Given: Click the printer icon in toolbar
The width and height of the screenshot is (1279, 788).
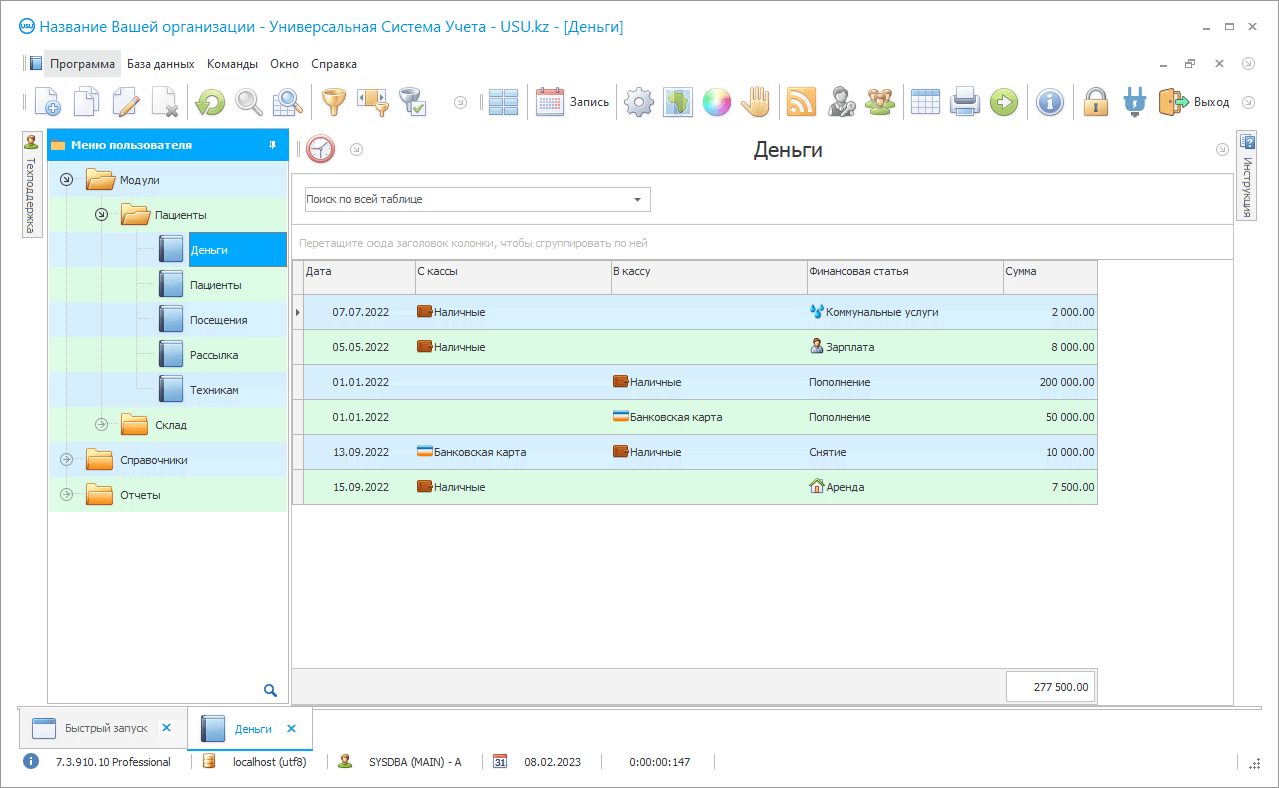Looking at the screenshot, I should [x=964, y=102].
